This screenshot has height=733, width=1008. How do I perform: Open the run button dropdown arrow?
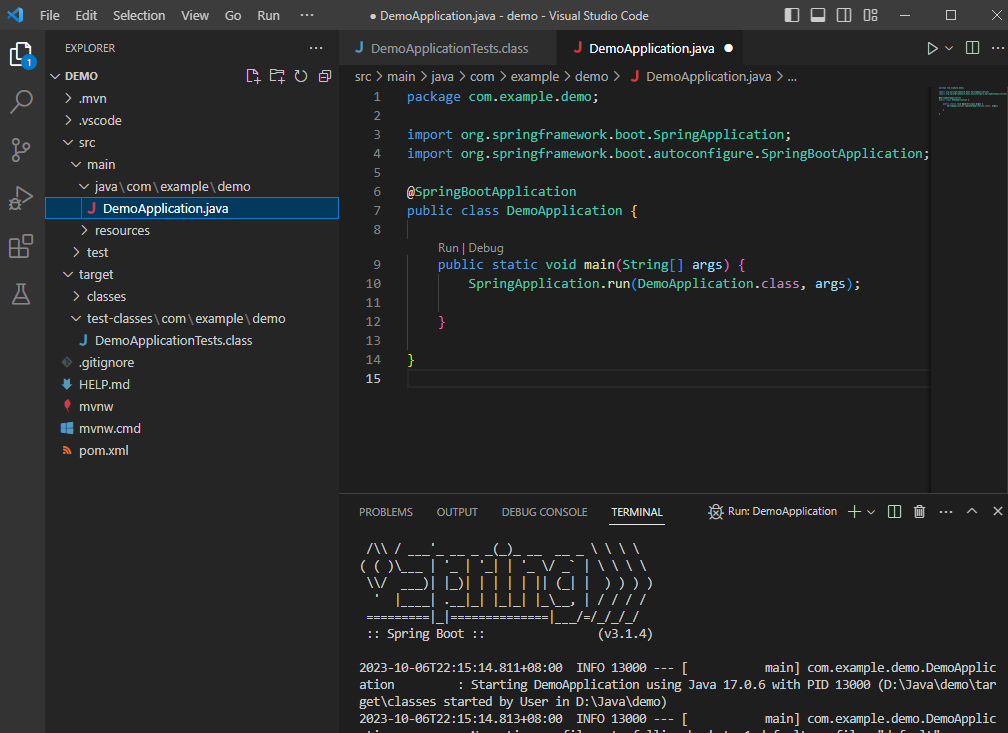point(948,48)
